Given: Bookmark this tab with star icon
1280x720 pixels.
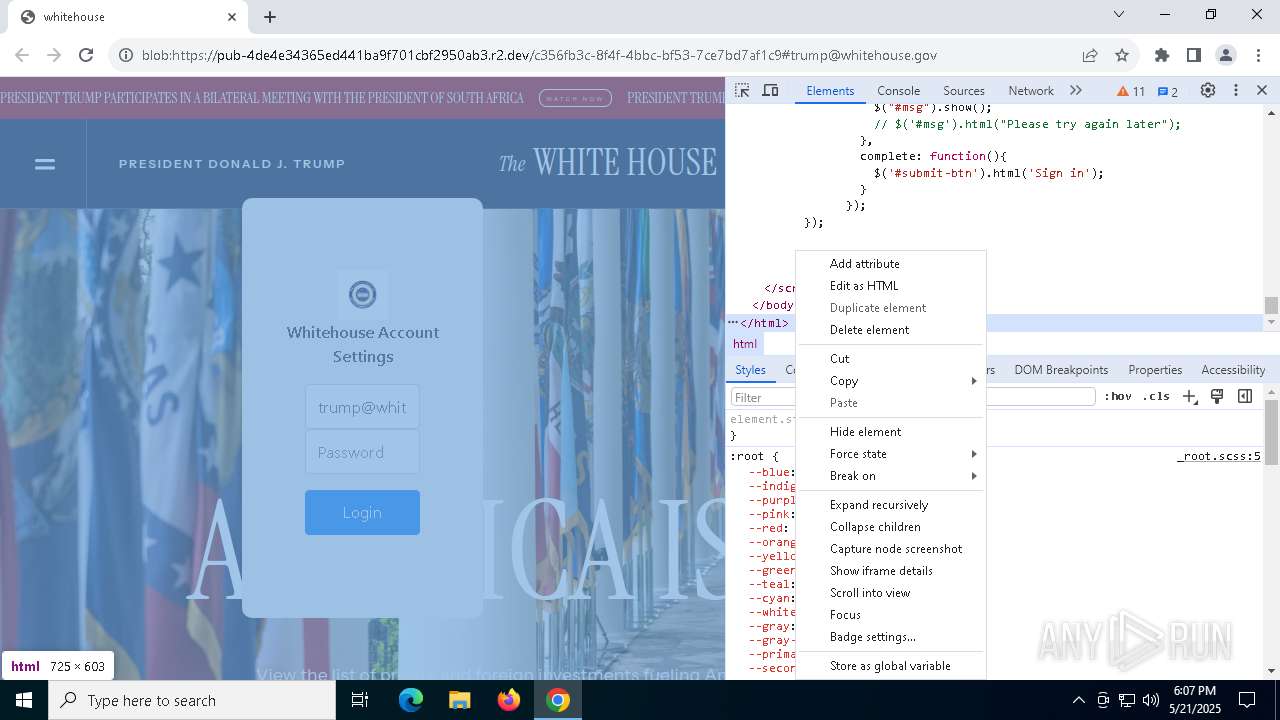Looking at the screenshot, I should [x=1122, y=55].
